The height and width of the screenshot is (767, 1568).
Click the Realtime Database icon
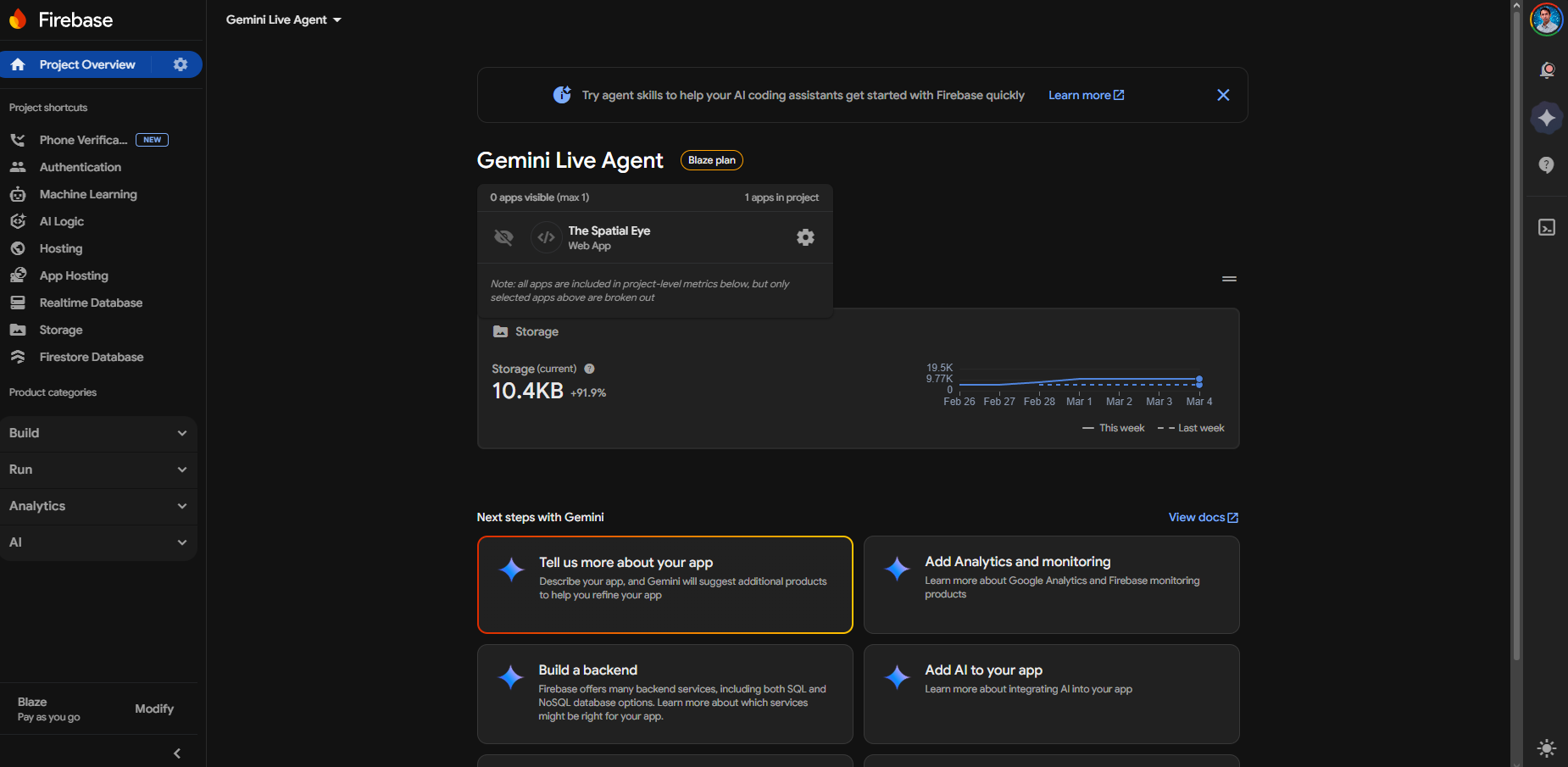18,303
